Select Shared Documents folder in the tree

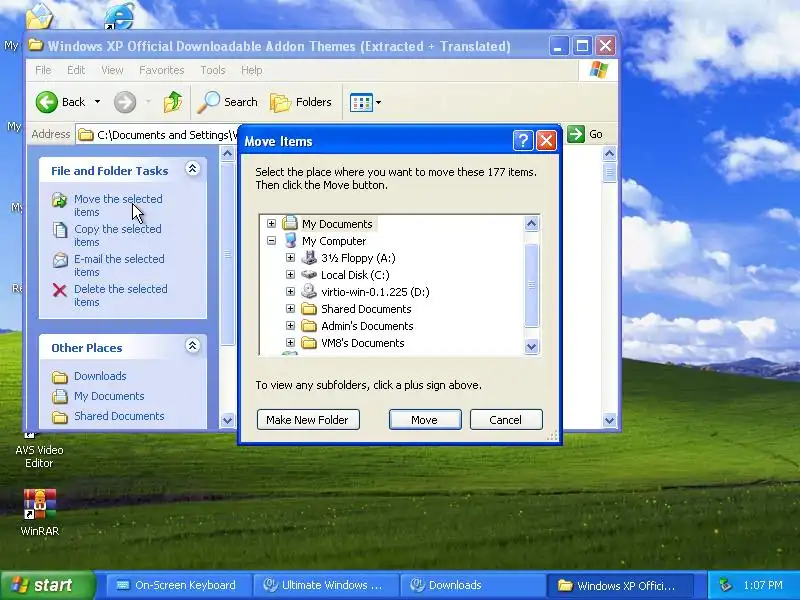click(x=366, y=309)
